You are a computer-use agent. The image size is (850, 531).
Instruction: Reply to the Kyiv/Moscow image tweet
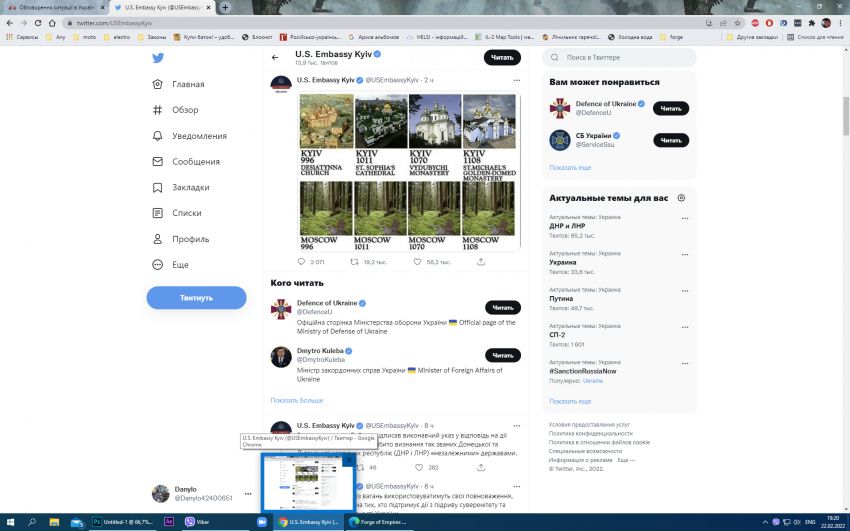[x=301, y=262]
